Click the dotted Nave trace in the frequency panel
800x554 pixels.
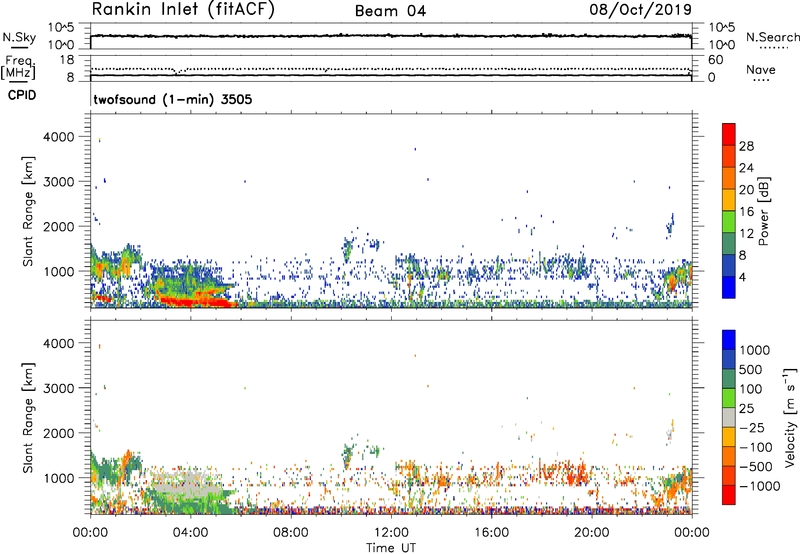click(391, 69)
